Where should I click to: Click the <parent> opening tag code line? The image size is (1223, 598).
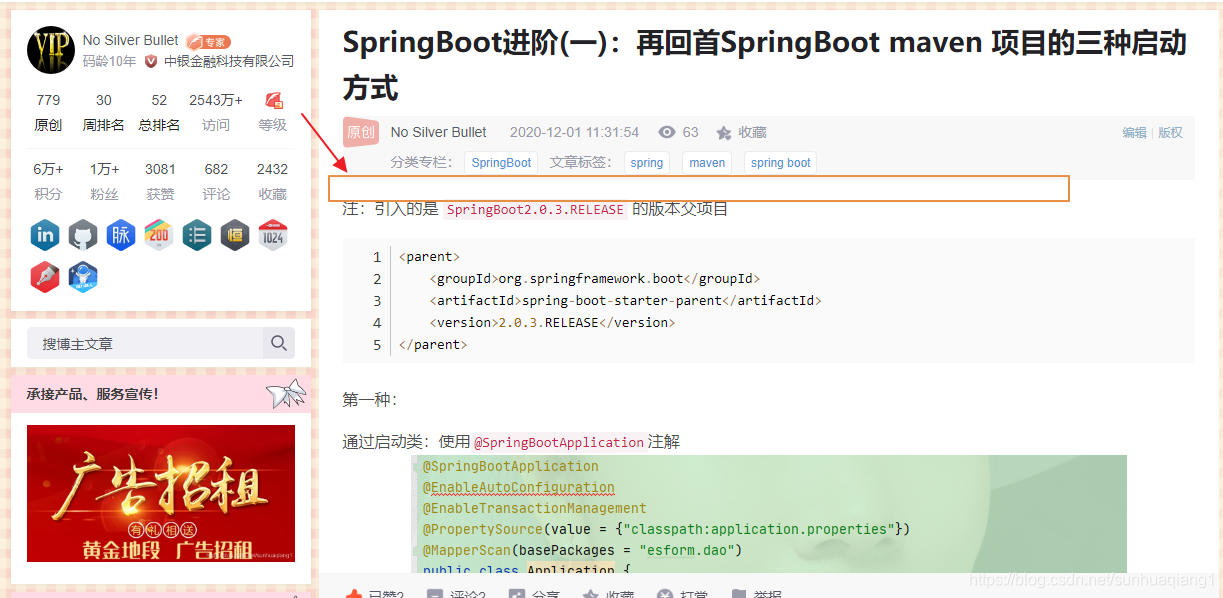pyautogui.click(x=430, y=257)
